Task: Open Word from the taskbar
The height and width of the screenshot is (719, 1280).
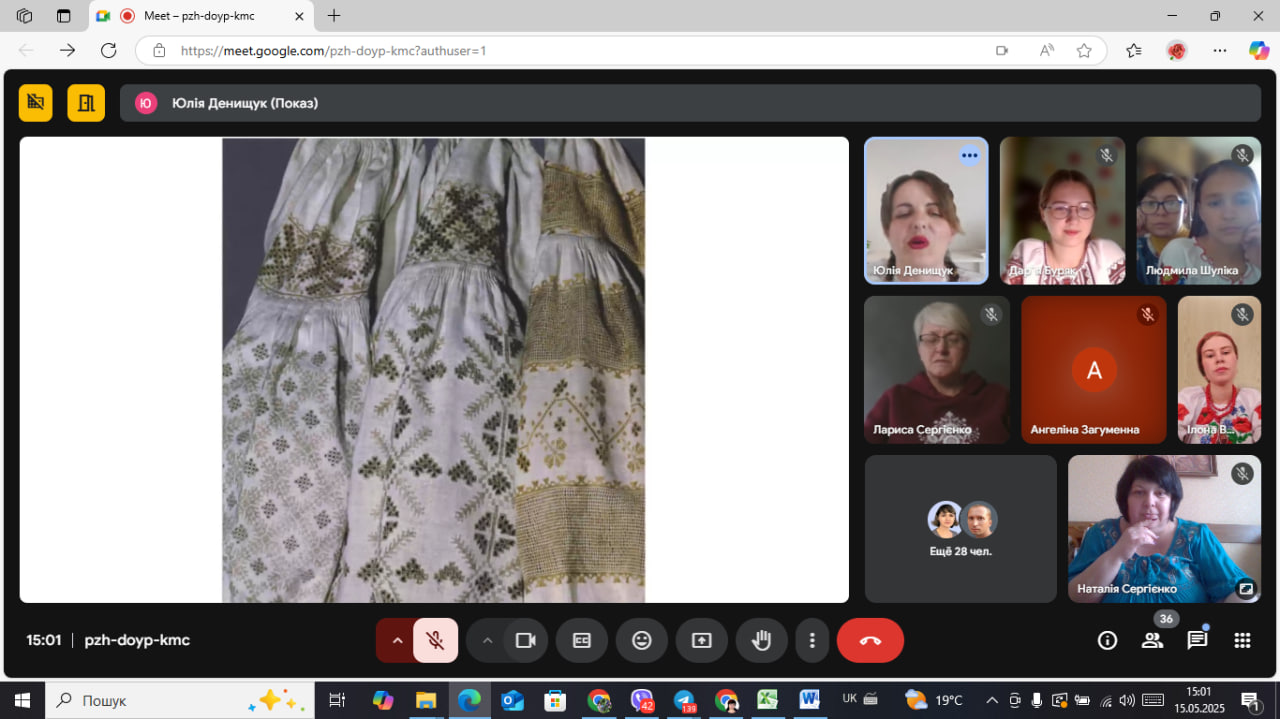Action: [x=808, y=700]
